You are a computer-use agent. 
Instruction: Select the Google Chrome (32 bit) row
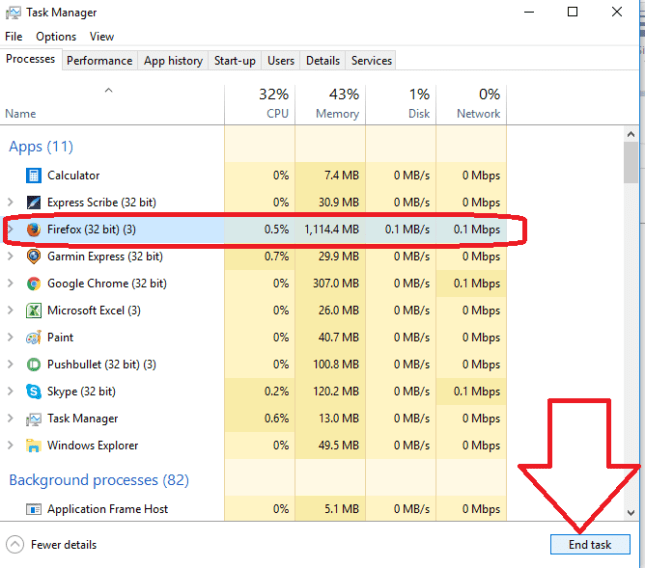(x=253, y=284)
